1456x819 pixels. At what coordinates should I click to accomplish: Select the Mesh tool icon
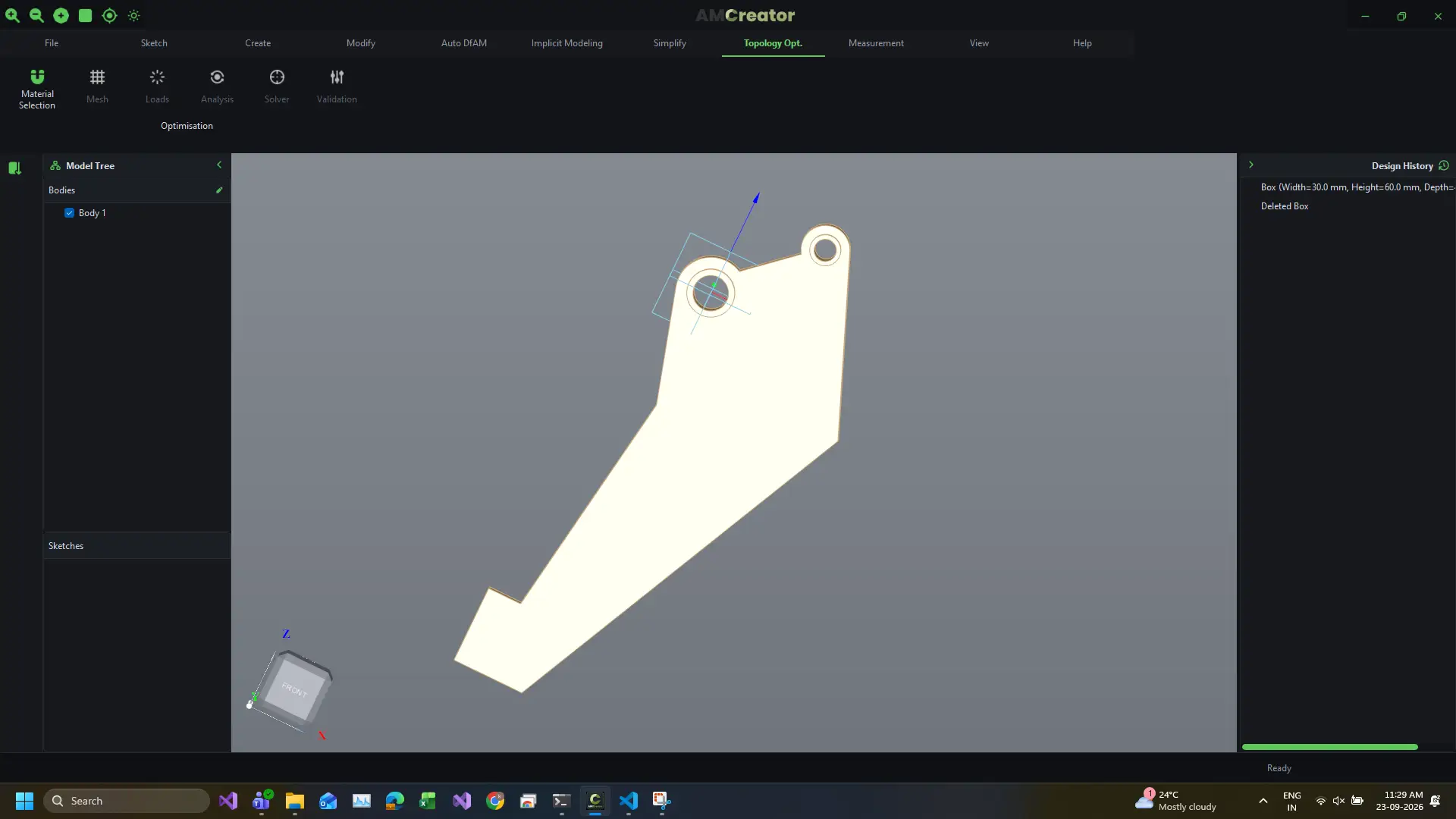click(97, 77)
